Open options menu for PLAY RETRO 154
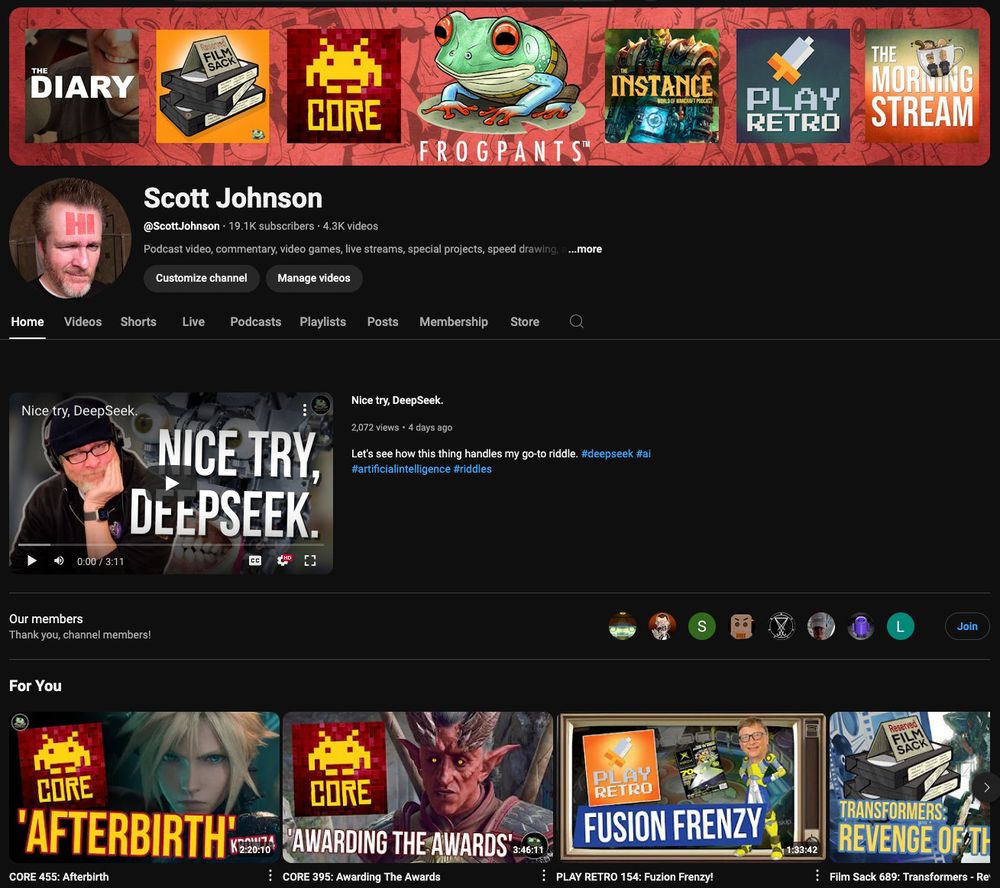 [x=817, y=875]
